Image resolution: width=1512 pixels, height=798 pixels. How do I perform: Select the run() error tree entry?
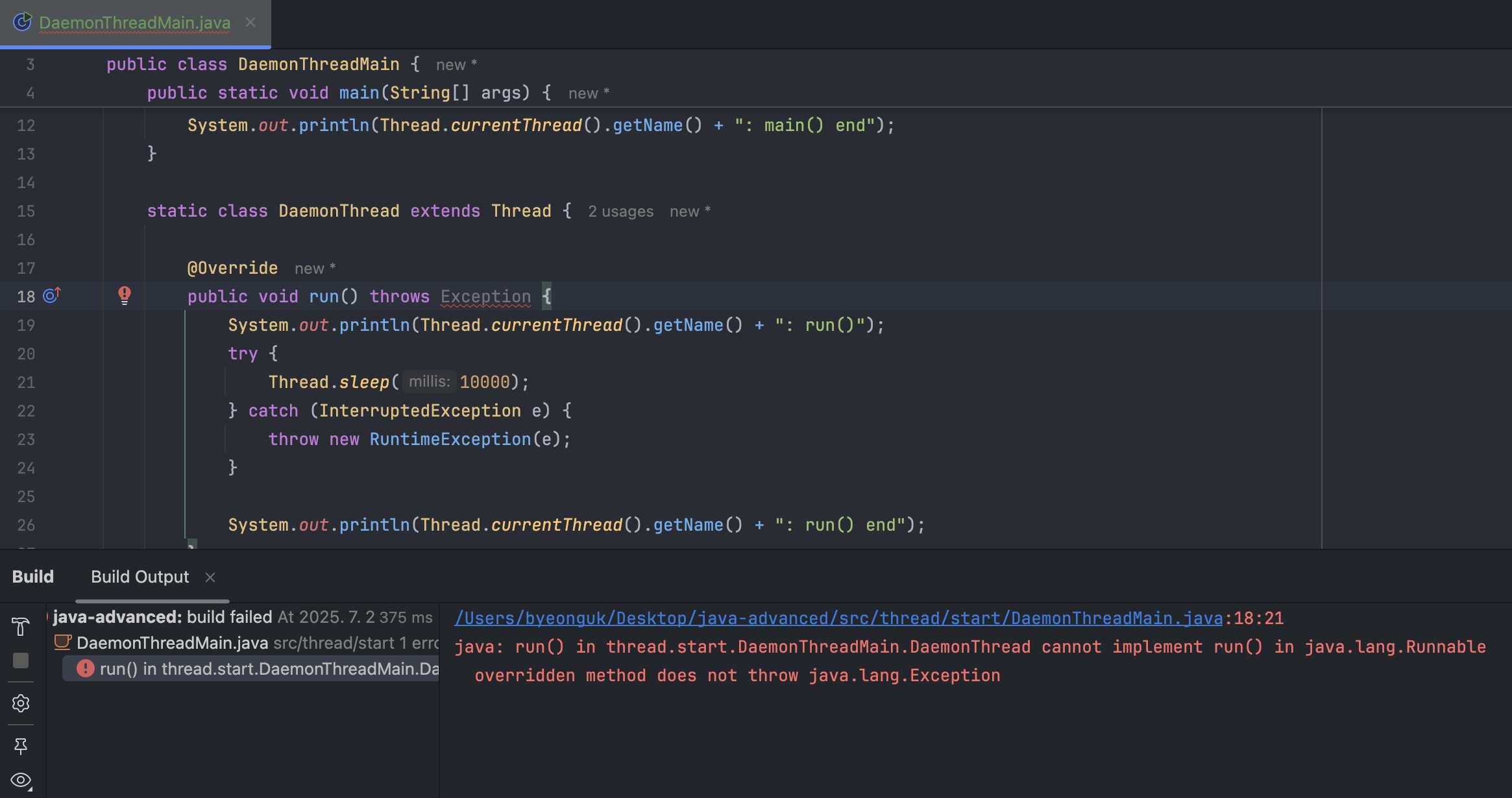pyautogui.click(x=269, y=669)
